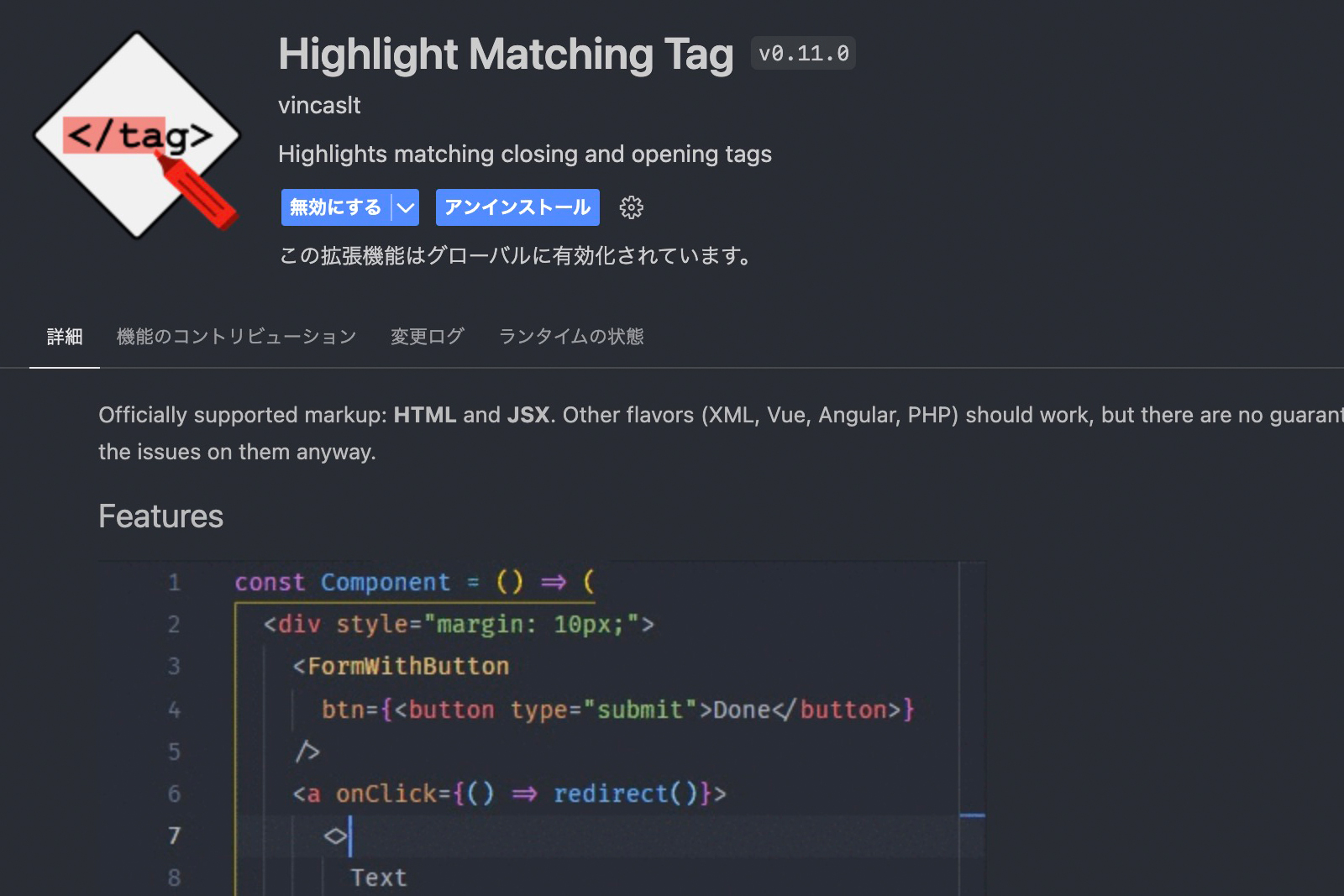Click the 'この拡張機能はグローバルに有効化されています' status text
The width and height of the screenshot is (1344, 896).
pyautogui.click(x=517, y=255)
